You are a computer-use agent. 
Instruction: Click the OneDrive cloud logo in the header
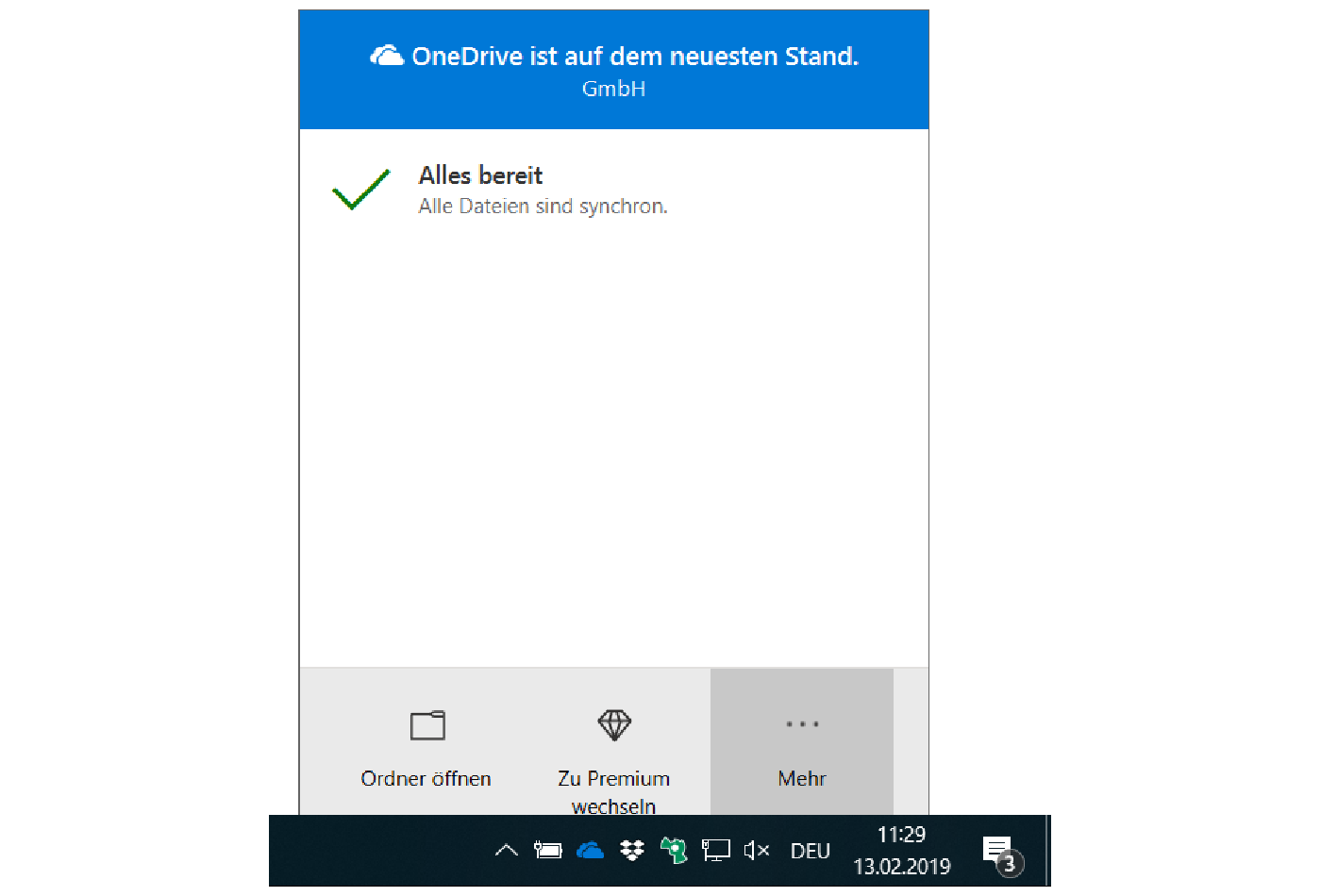click(x=387, y=56)
